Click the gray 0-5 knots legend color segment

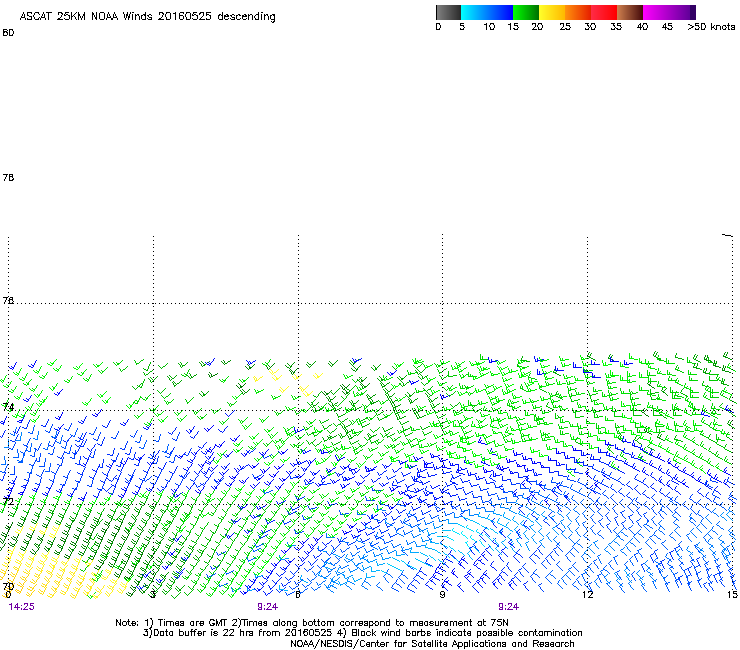[448, 12]
